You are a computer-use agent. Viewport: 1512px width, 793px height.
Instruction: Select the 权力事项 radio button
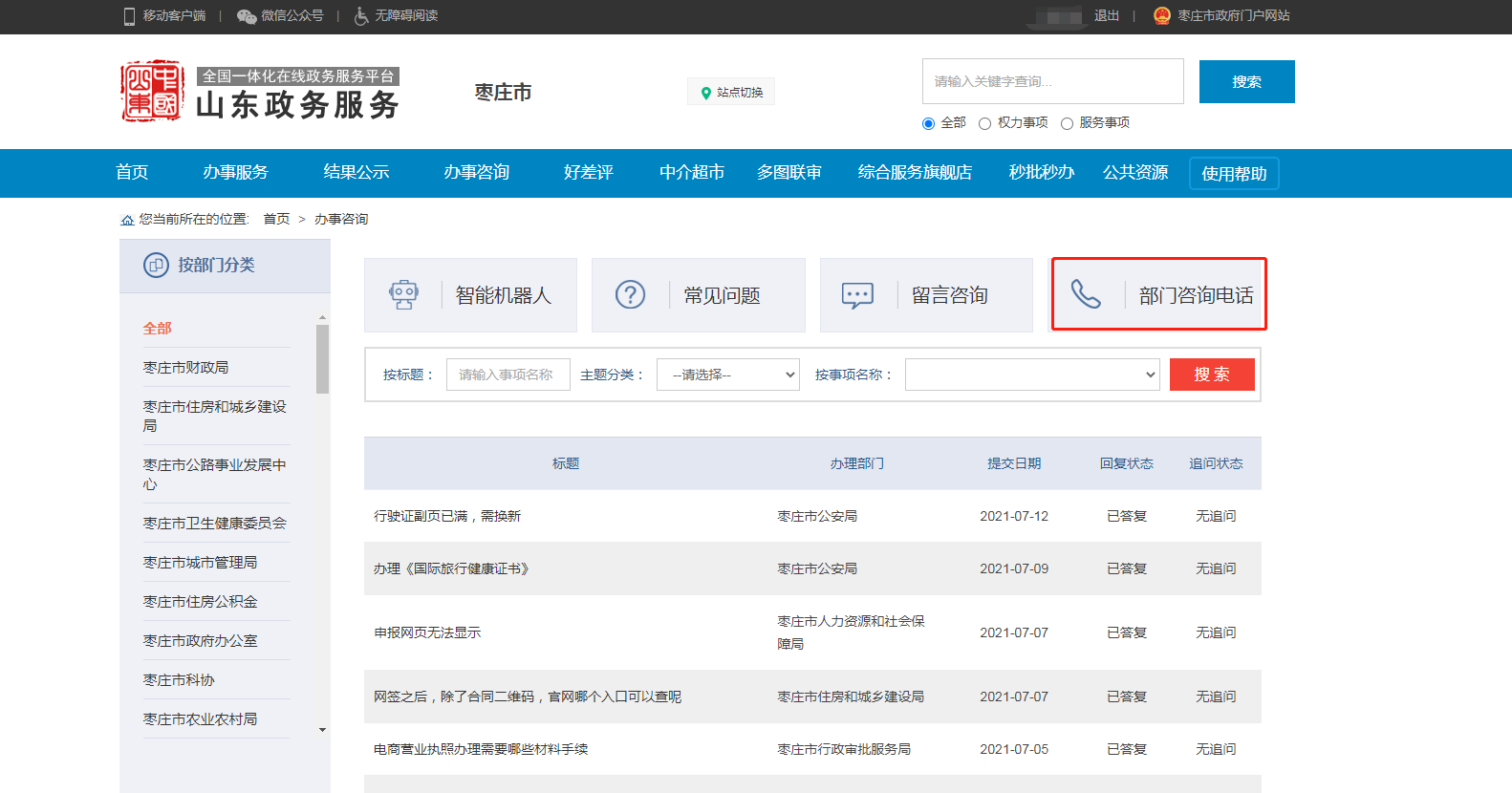(984, 123)
